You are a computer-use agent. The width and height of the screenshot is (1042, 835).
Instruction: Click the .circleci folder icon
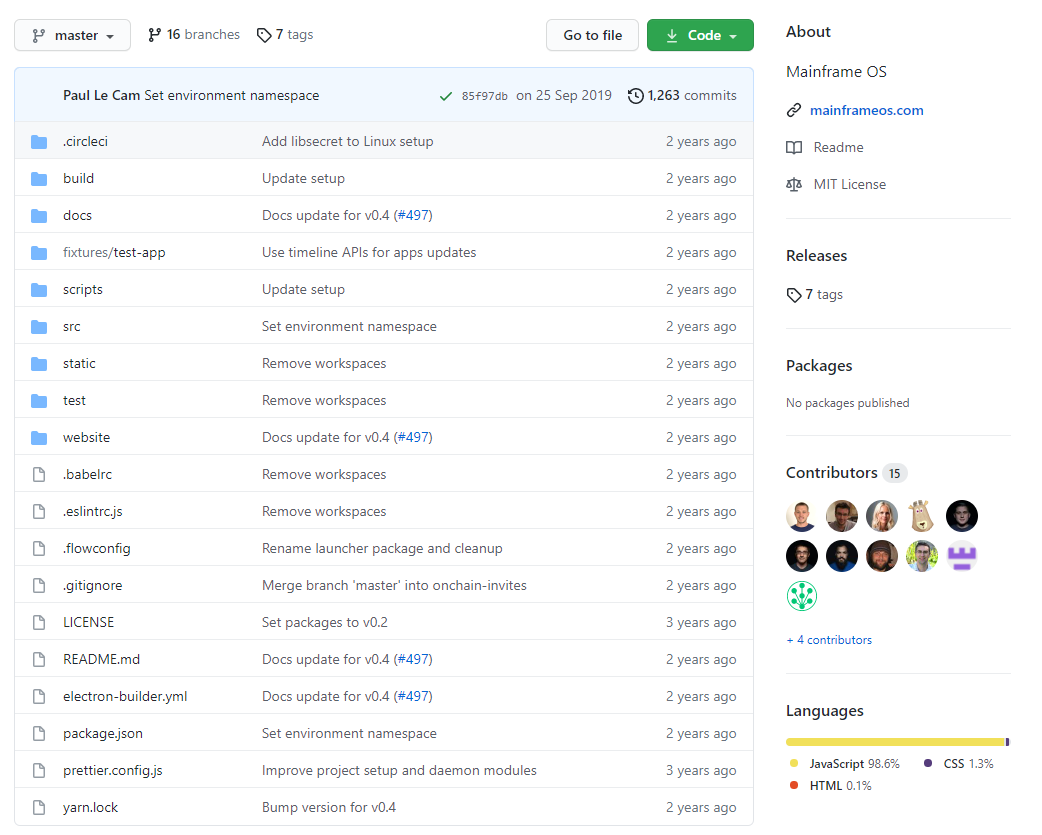[x=39, y=141]
